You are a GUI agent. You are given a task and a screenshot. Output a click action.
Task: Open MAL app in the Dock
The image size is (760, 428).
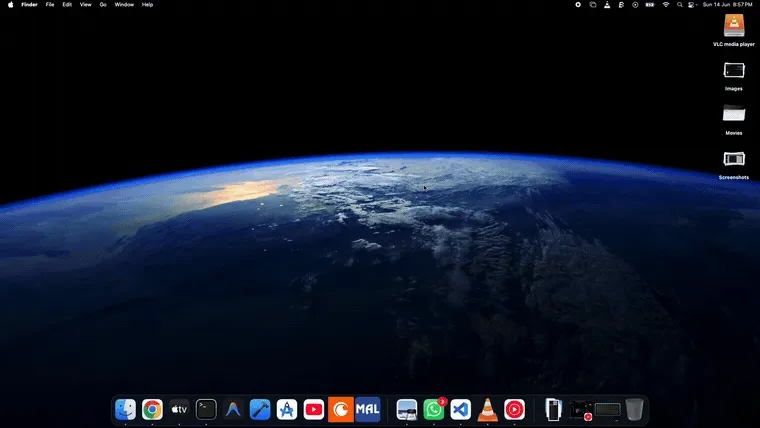pyautogui.click(x=368, y=410)
